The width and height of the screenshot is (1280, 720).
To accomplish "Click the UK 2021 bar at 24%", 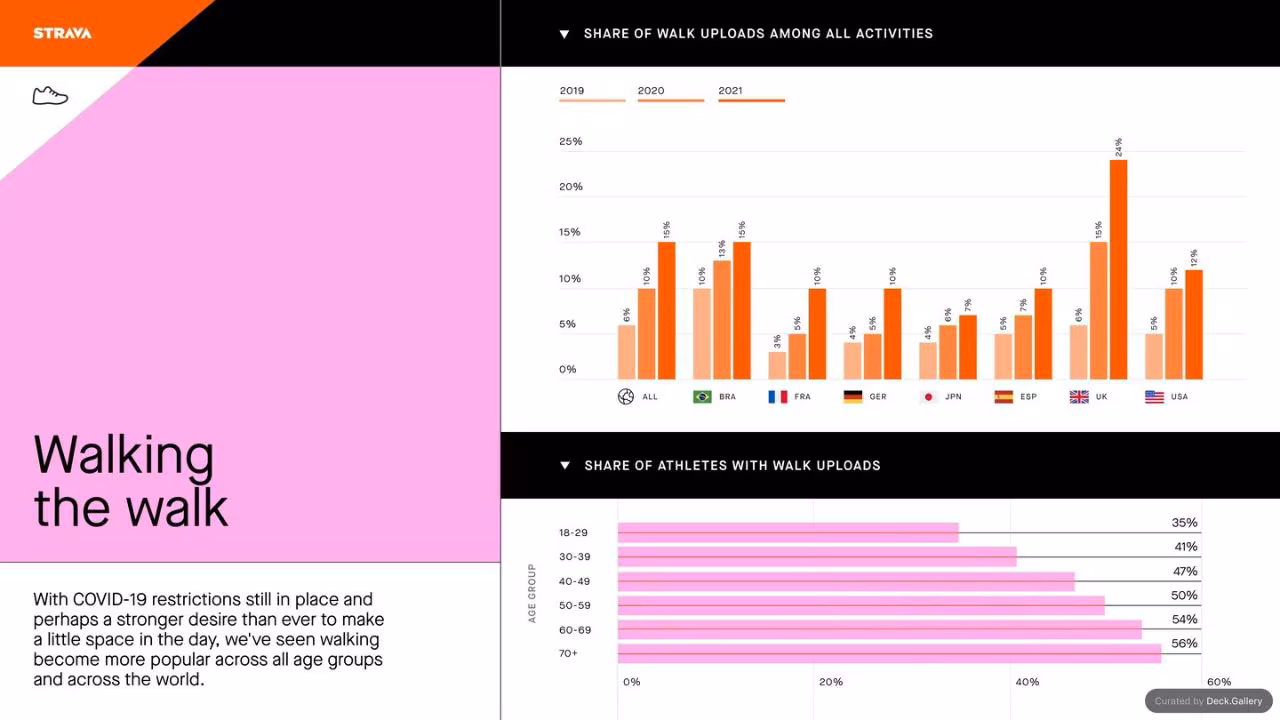I will point(1118,270).
